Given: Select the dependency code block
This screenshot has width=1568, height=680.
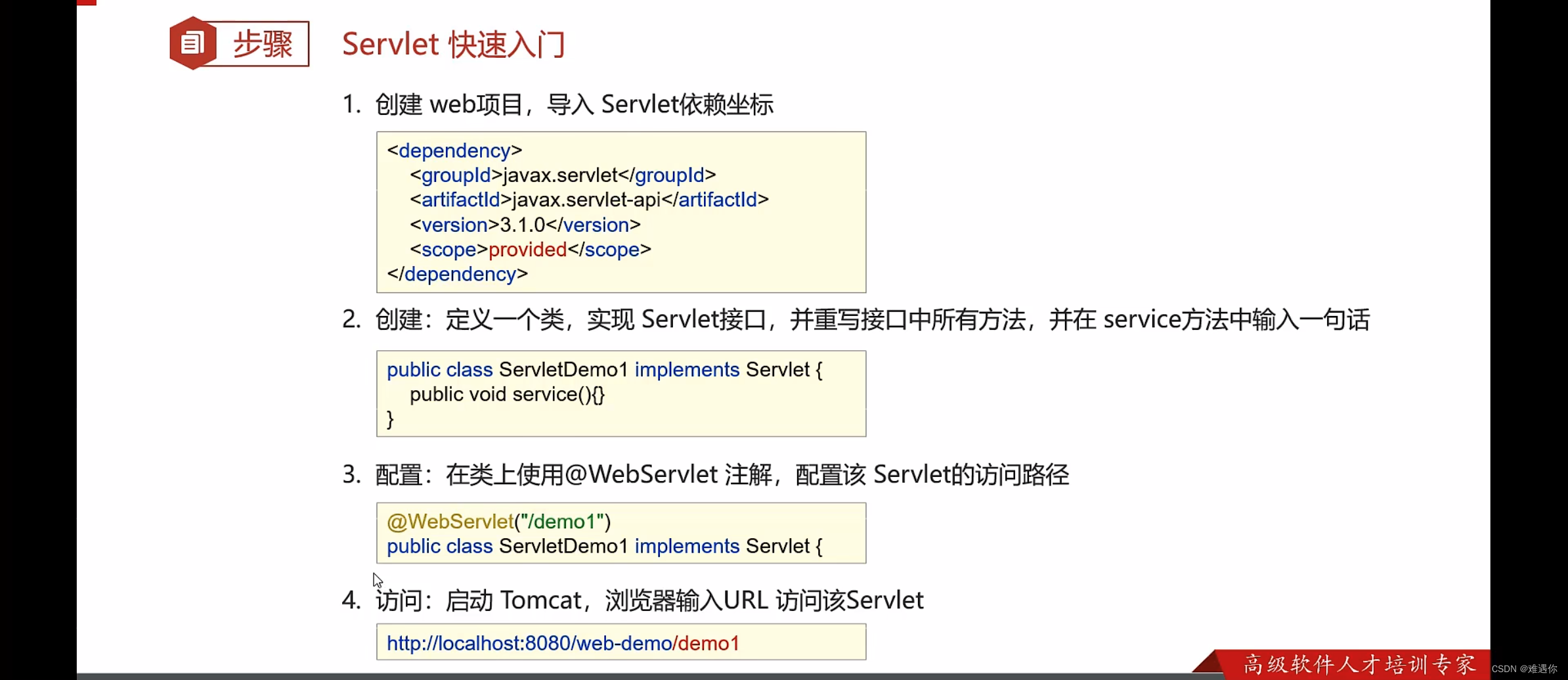Looking at the screenshot, I should click(621, 212).
